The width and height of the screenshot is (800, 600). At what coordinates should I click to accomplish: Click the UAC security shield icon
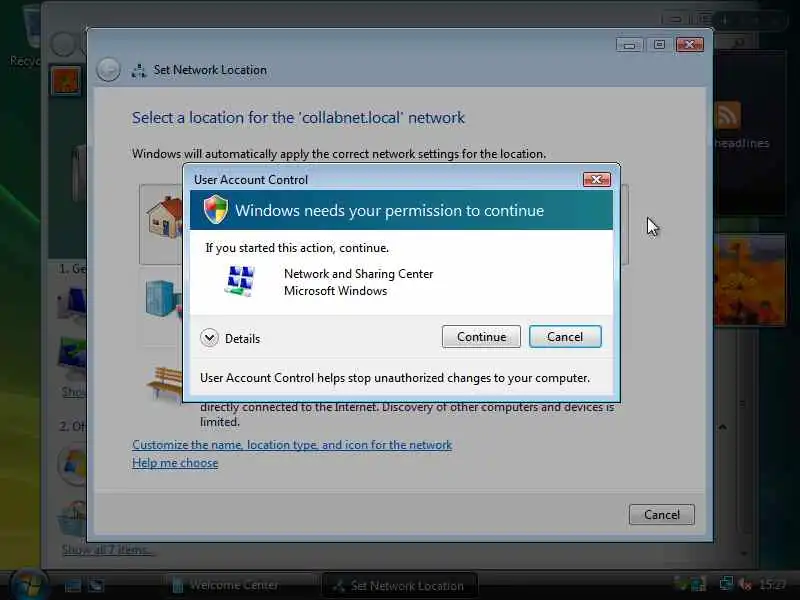pyautogui.click(x=216, y=209)
